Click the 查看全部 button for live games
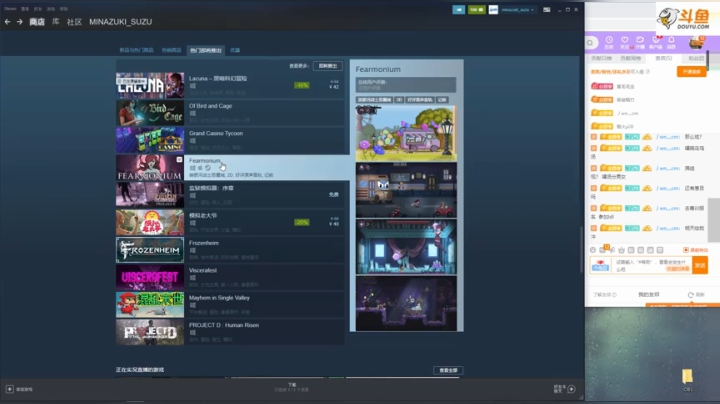Image resolution: width=720 pixels, height=404 pixels. tap(448, 370)
